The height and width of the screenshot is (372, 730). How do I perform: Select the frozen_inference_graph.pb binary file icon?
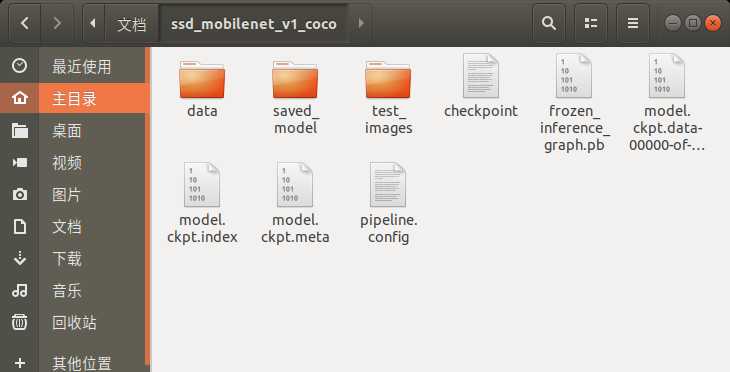pos(574,75)
